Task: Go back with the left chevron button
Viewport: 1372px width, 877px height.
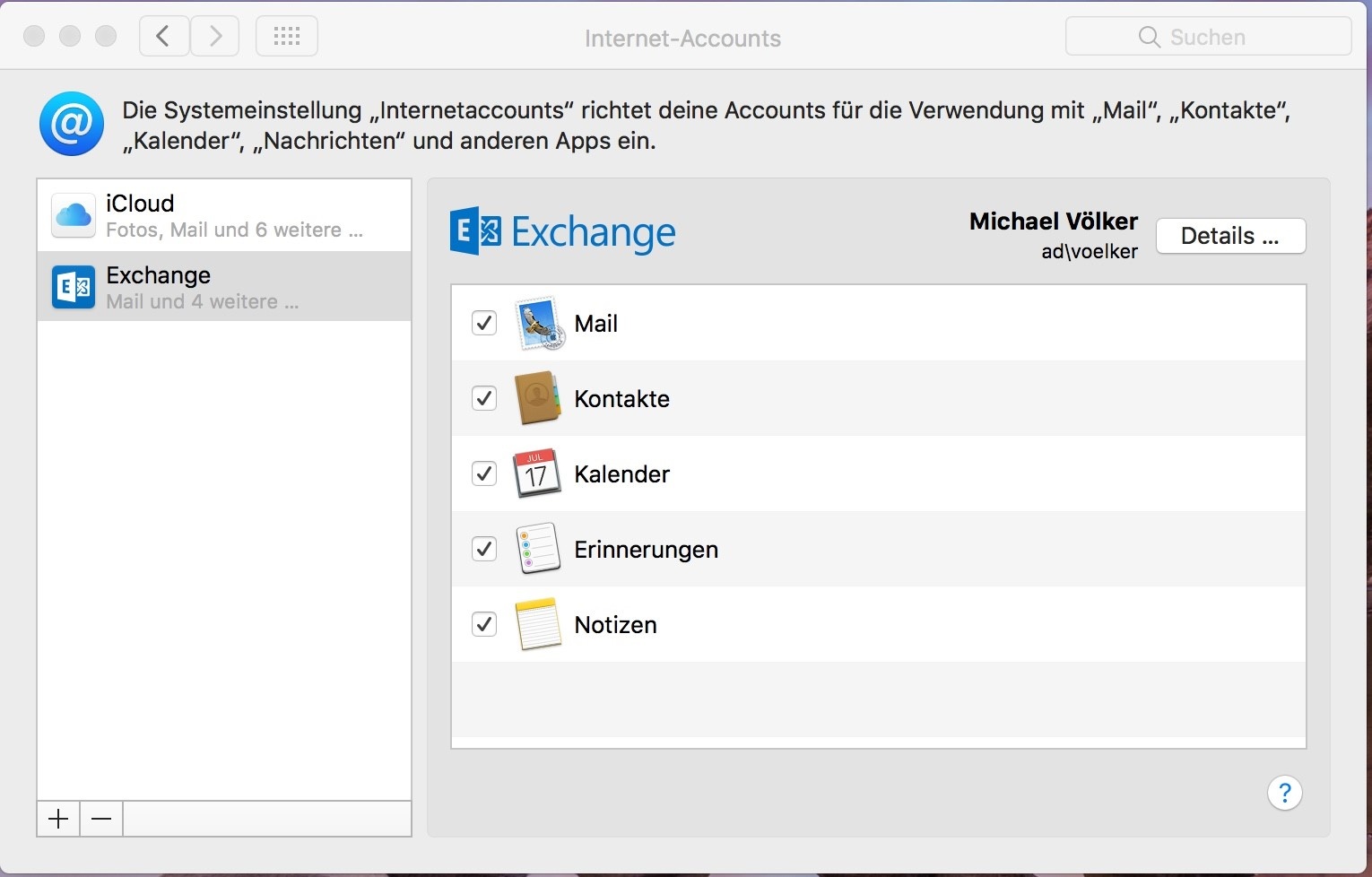Action: pos(164,37)
